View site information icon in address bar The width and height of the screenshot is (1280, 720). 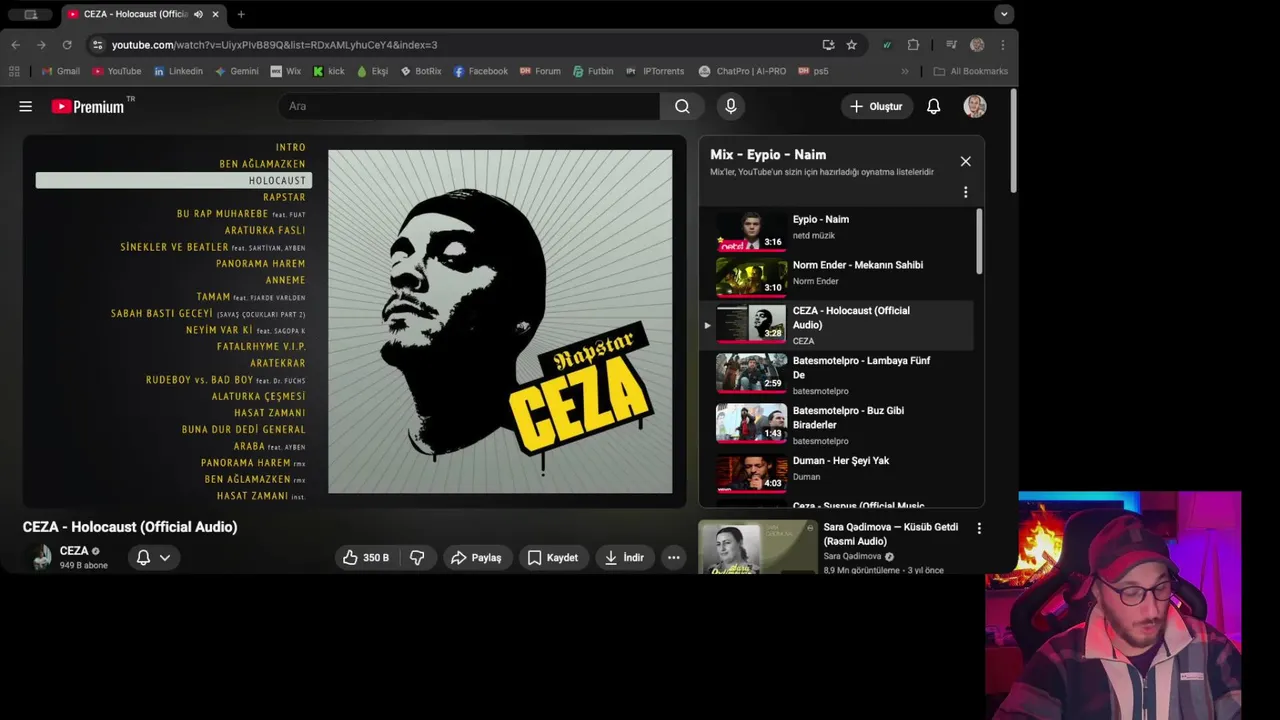(x=97, y=45)
